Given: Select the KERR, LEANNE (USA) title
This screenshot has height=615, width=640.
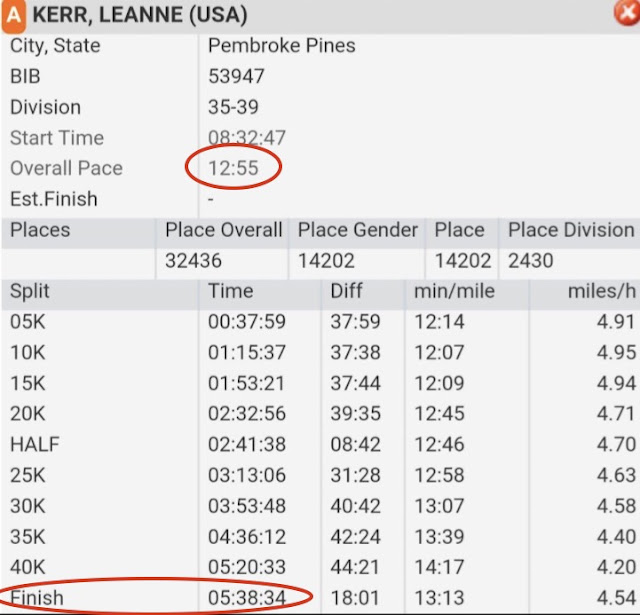Looking at the screenshot, I should click(x=140, y=15).
